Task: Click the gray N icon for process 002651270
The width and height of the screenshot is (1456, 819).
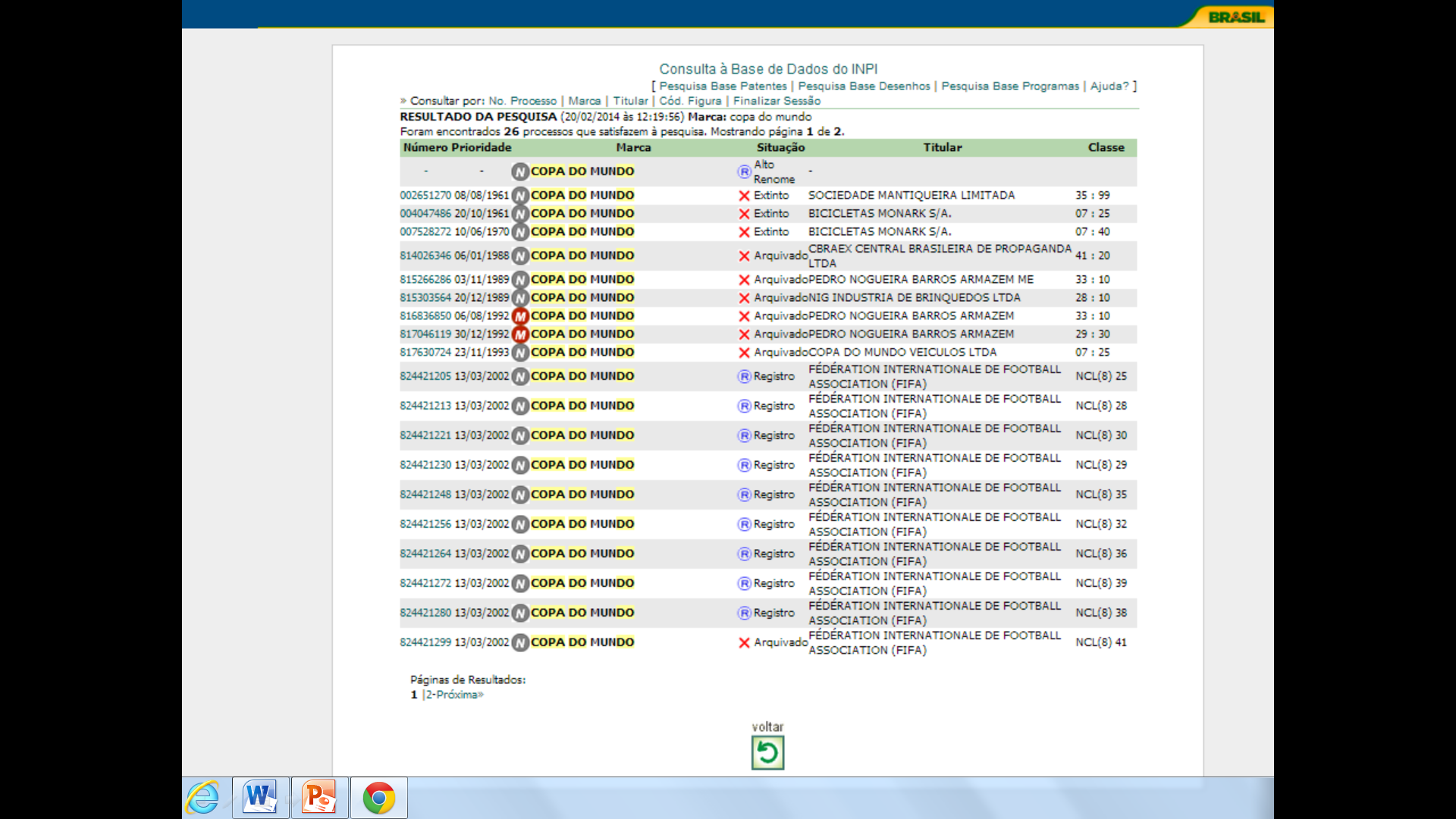Action: (520, 196)
